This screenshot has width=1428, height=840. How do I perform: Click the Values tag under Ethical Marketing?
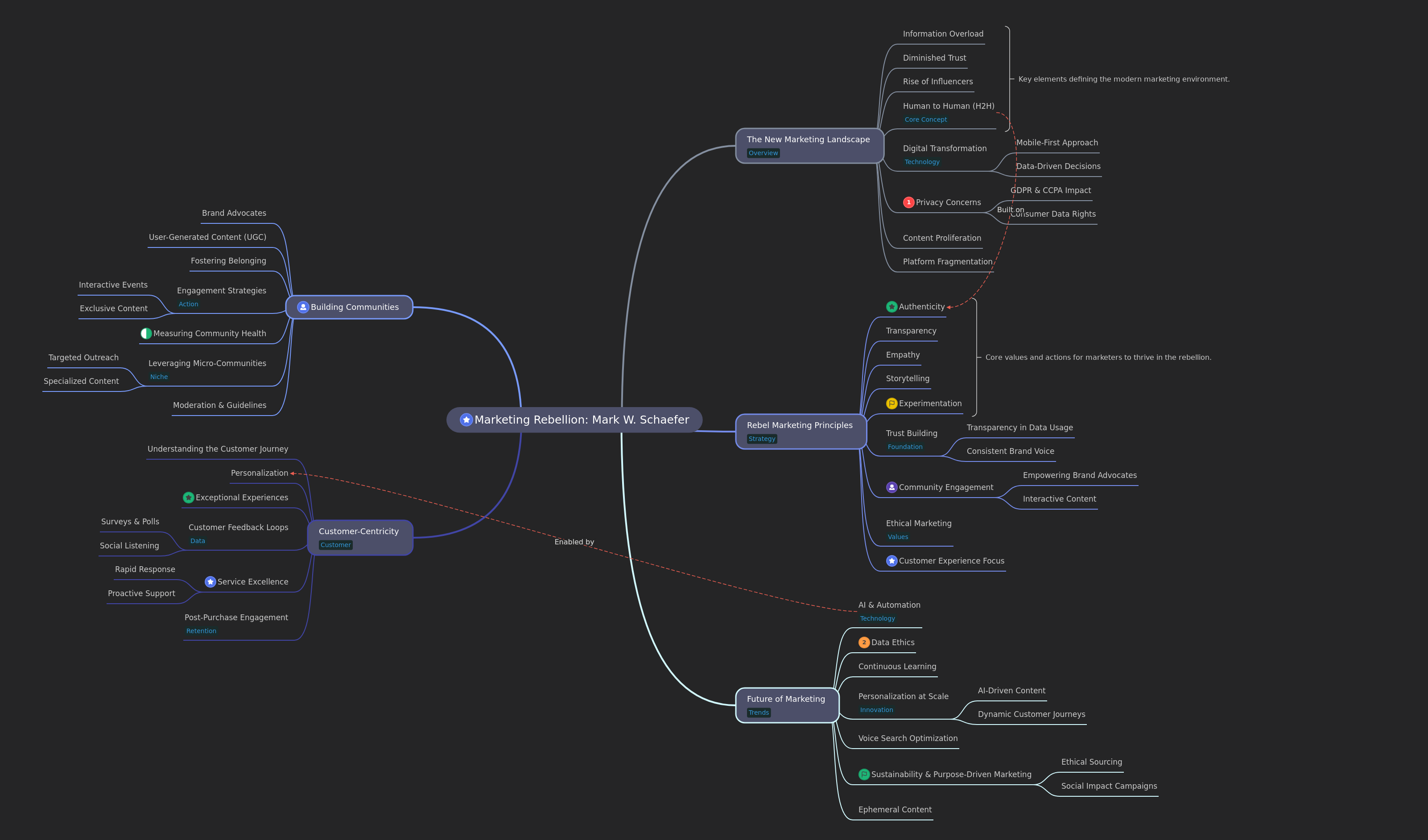(898, 537)
